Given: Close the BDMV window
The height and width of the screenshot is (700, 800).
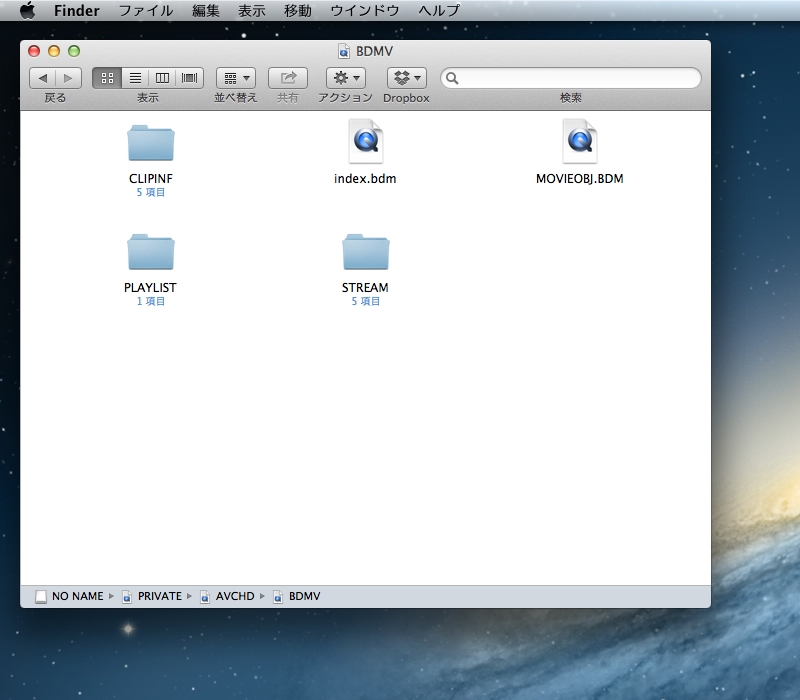Looking at the screenshot, I should coord(34,51).
